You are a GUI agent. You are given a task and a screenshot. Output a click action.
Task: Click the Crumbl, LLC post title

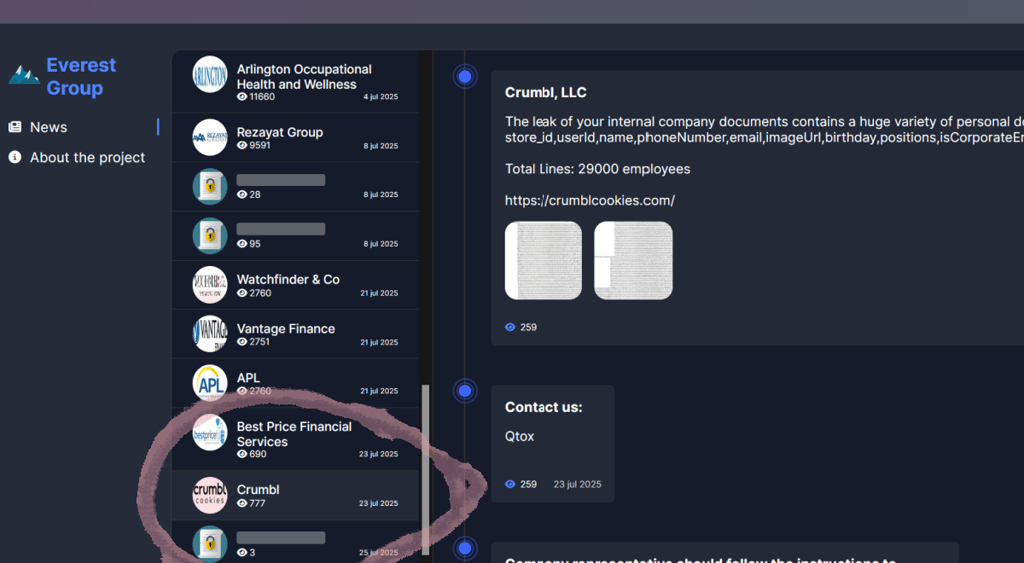[x=545, y=93]
